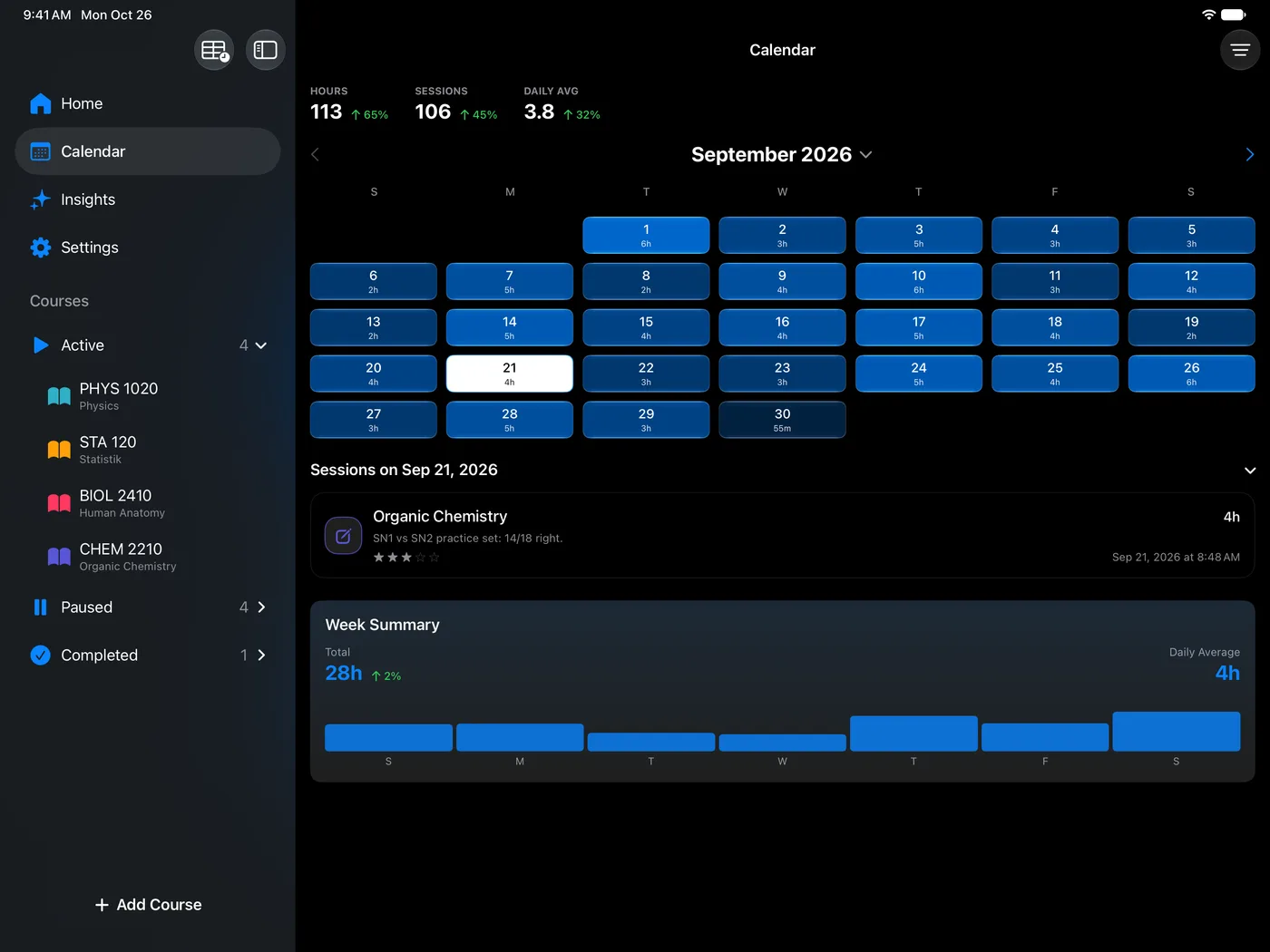Click the "28h" week total

[344, 674]
